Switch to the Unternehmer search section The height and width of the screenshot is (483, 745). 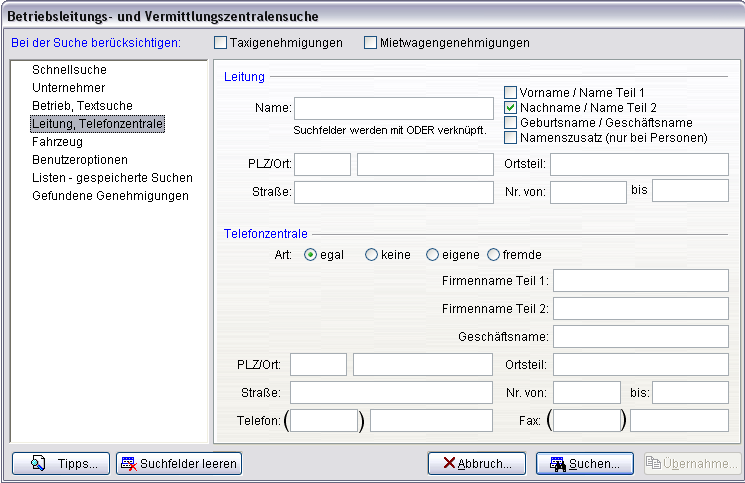click(x=75, y=88)
